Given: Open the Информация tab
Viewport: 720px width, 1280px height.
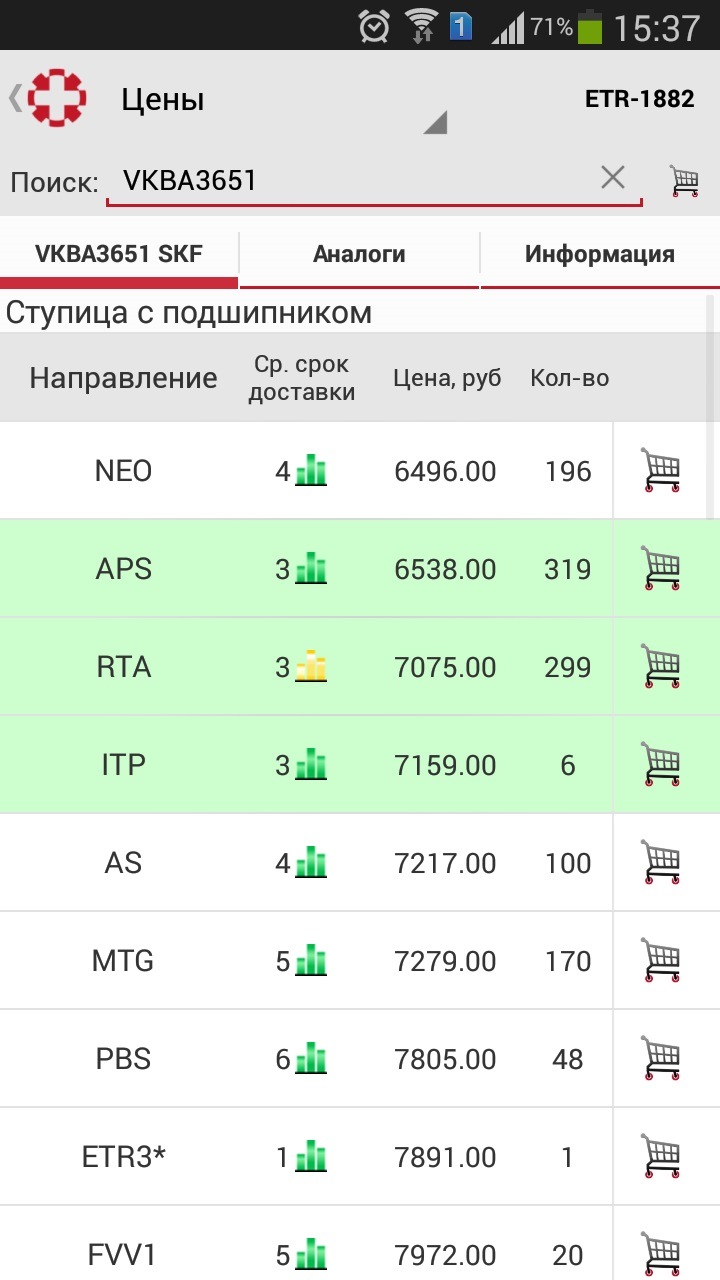Looking at the screenshot, I should click(x=598, y=253).
